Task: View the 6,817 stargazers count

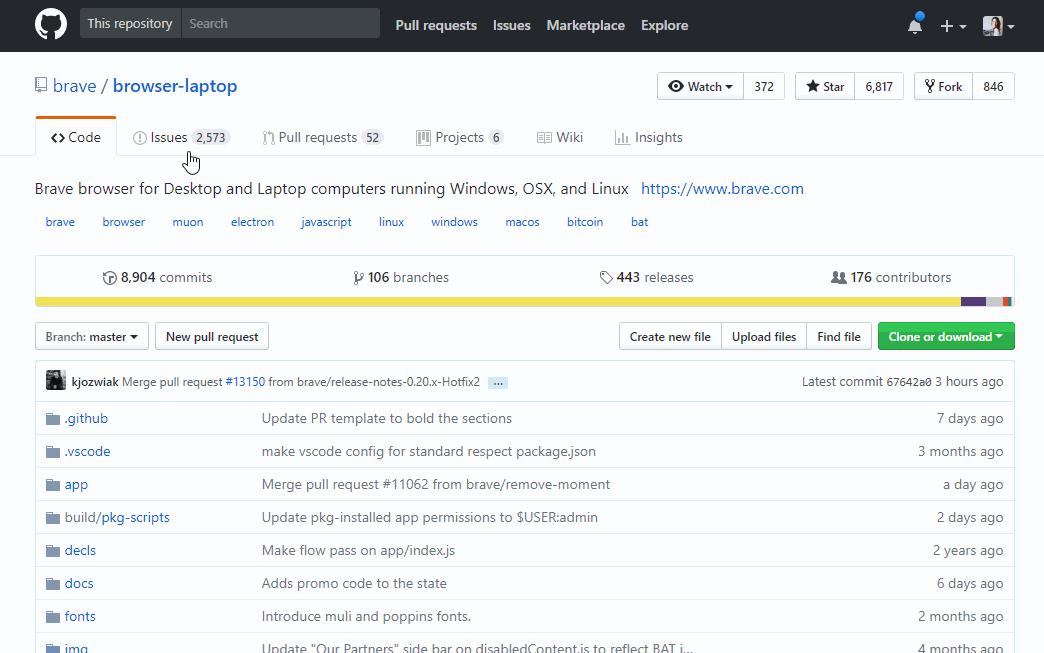Action: click(879, 87)
